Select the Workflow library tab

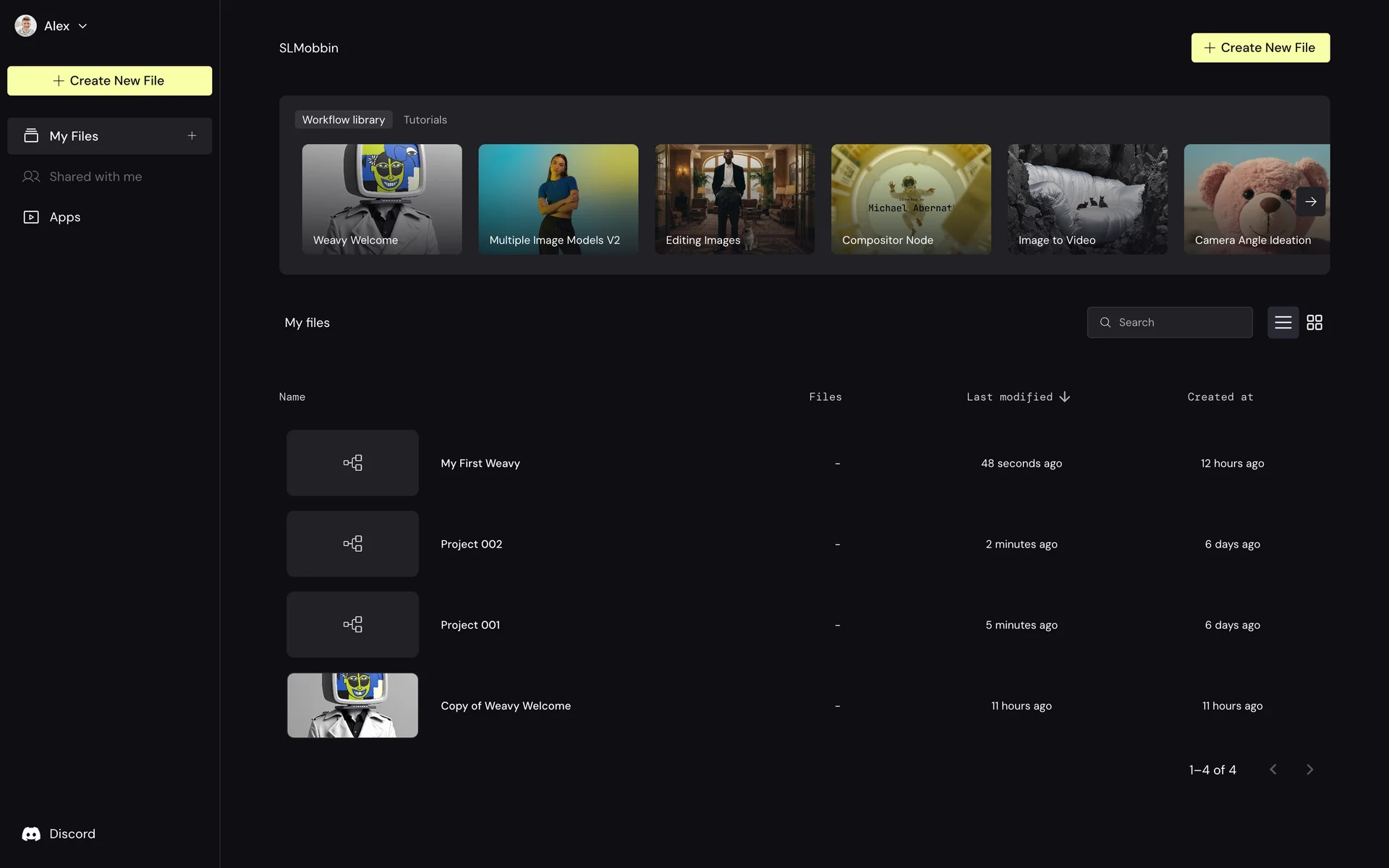343,120
